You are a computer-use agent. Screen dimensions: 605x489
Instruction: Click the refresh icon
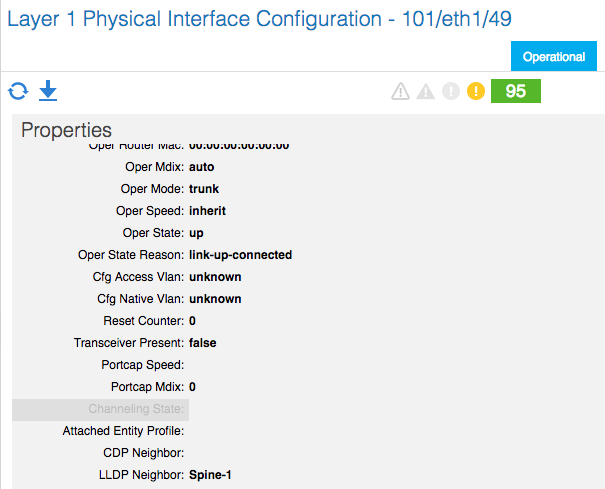coord(18,91)
